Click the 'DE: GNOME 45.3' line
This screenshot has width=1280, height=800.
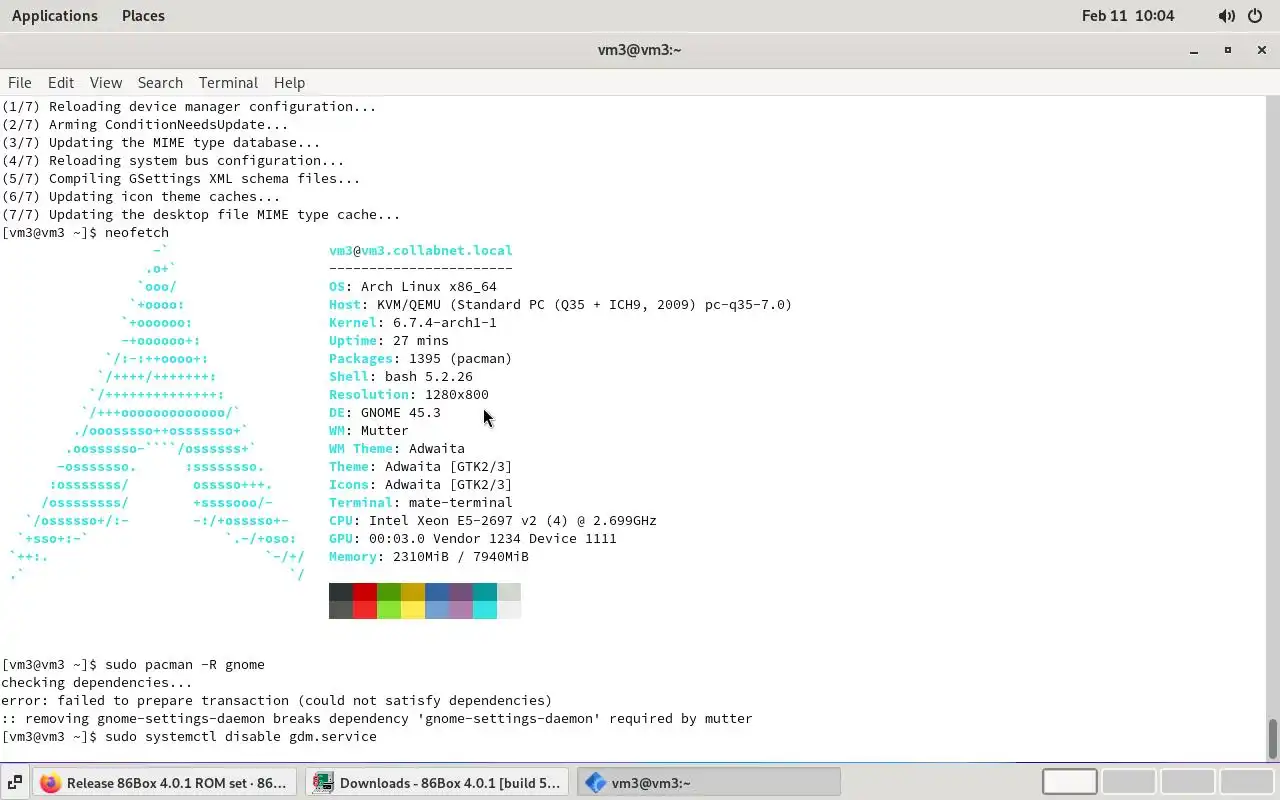tap(385, 413)
